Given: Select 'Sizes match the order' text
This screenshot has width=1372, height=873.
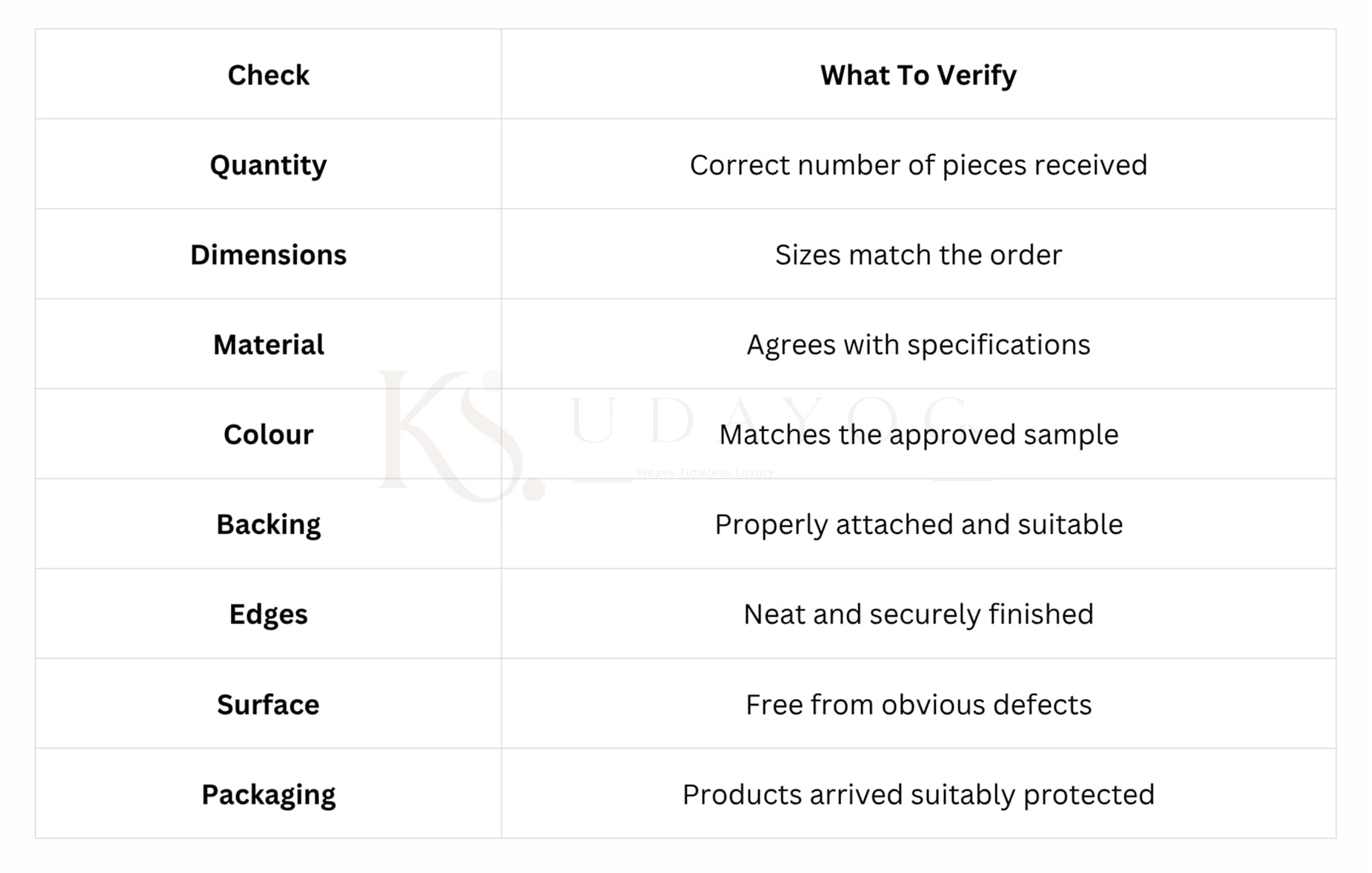Looking at the screenshot, I should (x=918, y=255).
